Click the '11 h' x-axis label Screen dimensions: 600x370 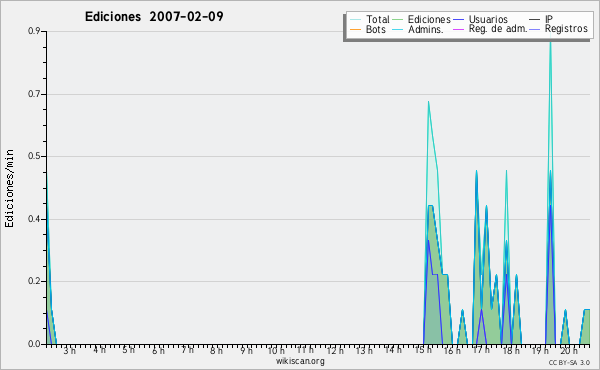pos(305,350)
